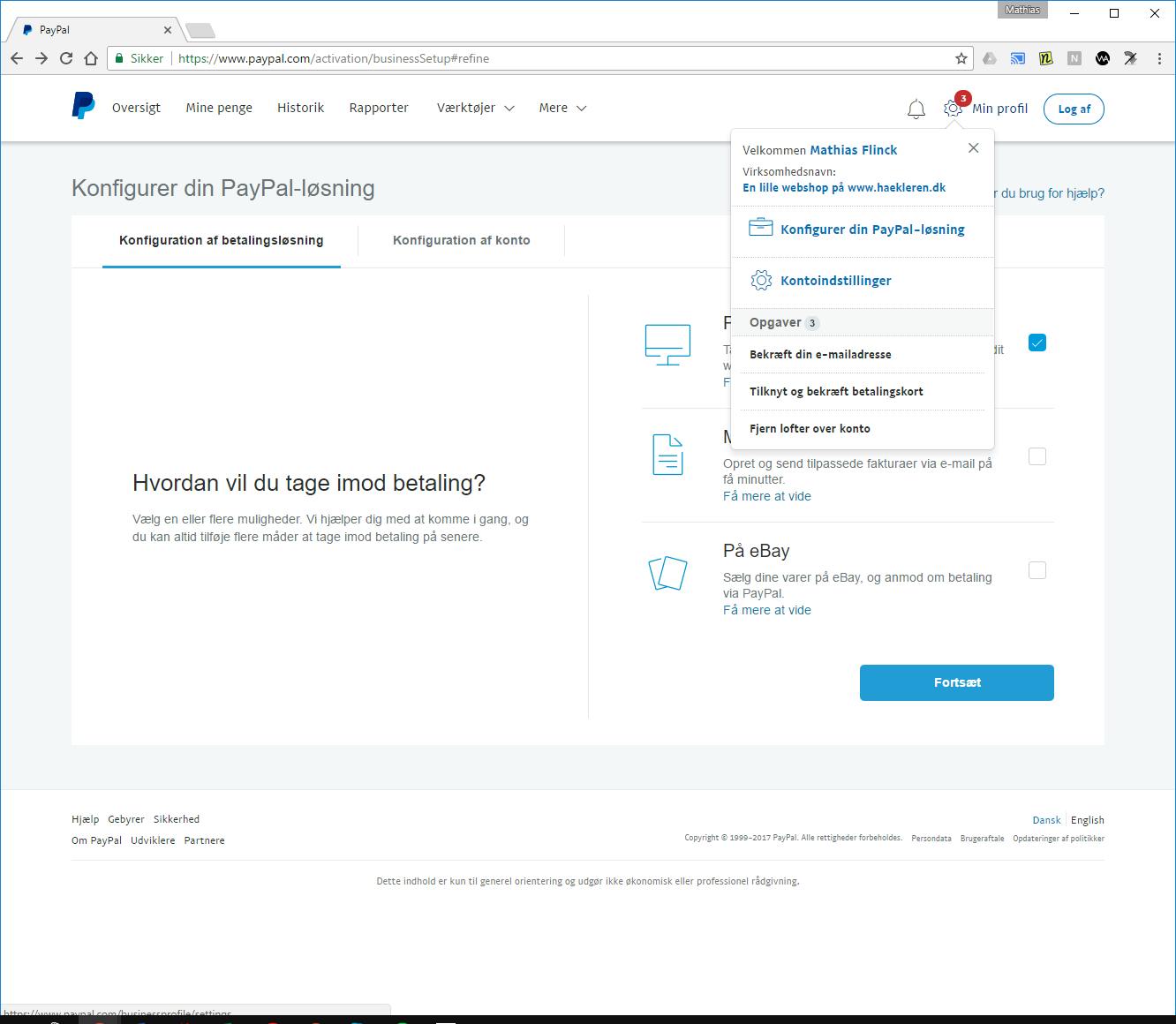Select Konfiguration af betalingsløsning tab

pyautogui.click(x=222, y=240)
